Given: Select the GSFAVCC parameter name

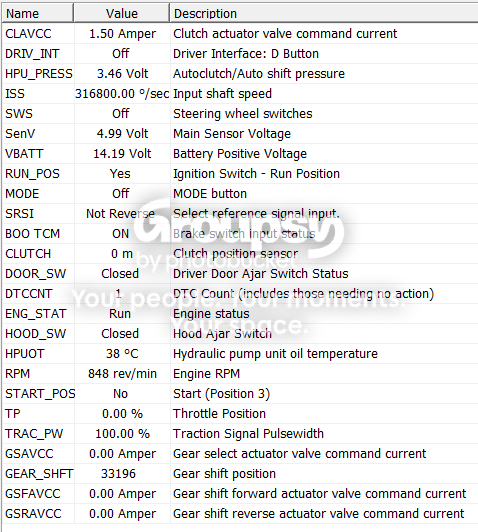Looking at the screenshot, I should click(x=33, y=494).
